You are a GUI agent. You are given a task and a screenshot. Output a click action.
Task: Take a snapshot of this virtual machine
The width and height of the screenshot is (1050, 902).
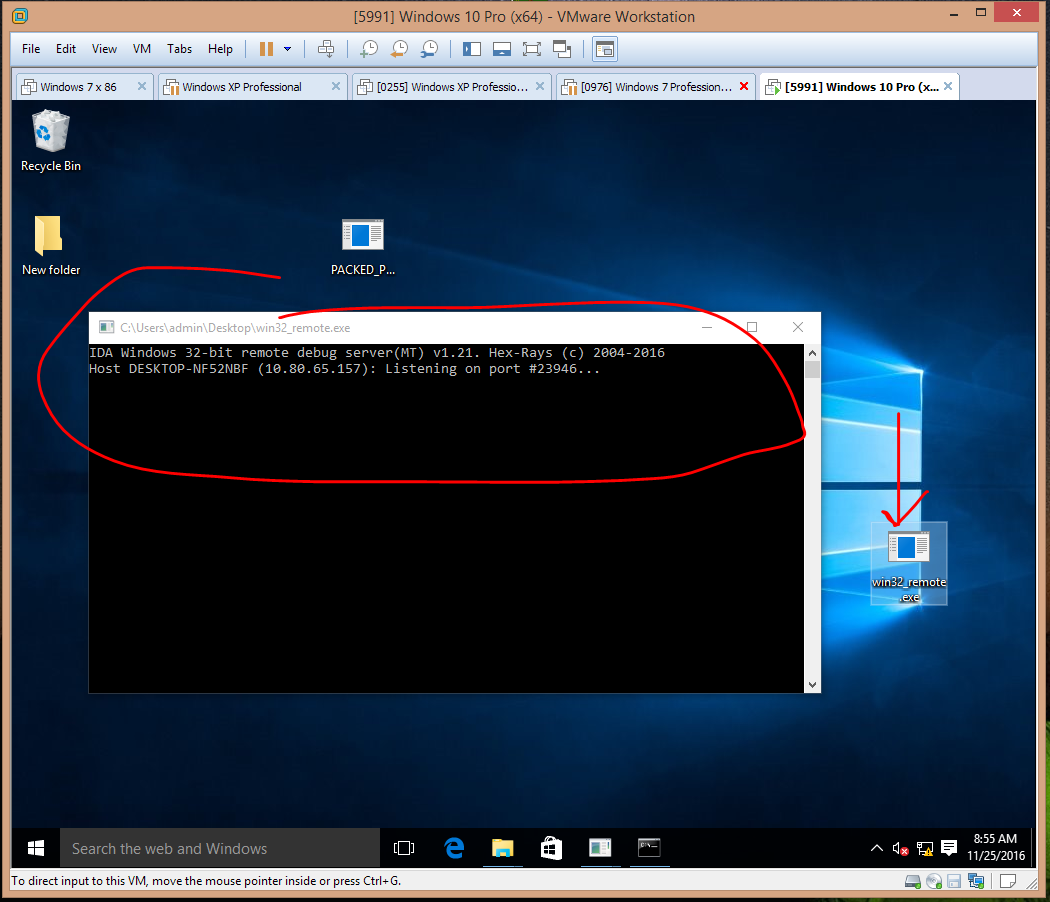point(369,48)
